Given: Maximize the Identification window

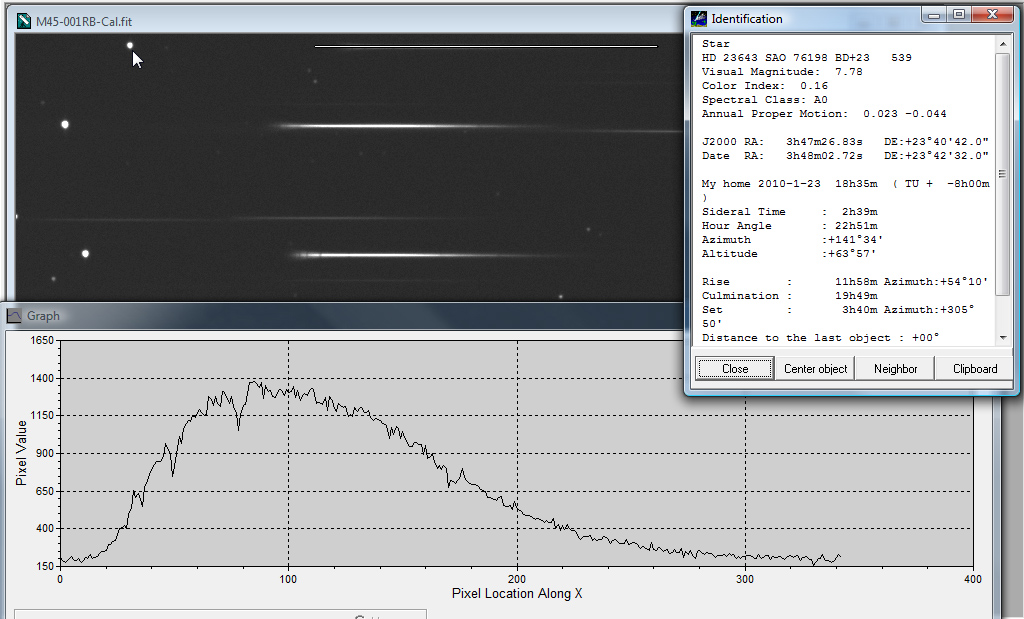Looking at the screenshot, I should pos(959,14).
